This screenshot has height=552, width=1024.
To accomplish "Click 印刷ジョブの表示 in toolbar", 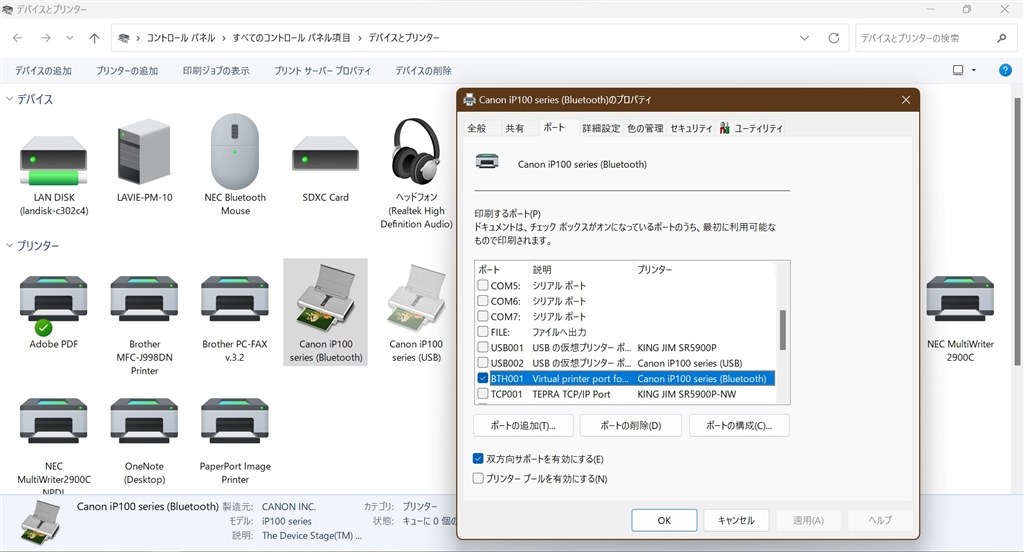I will [x=216, y=71].
